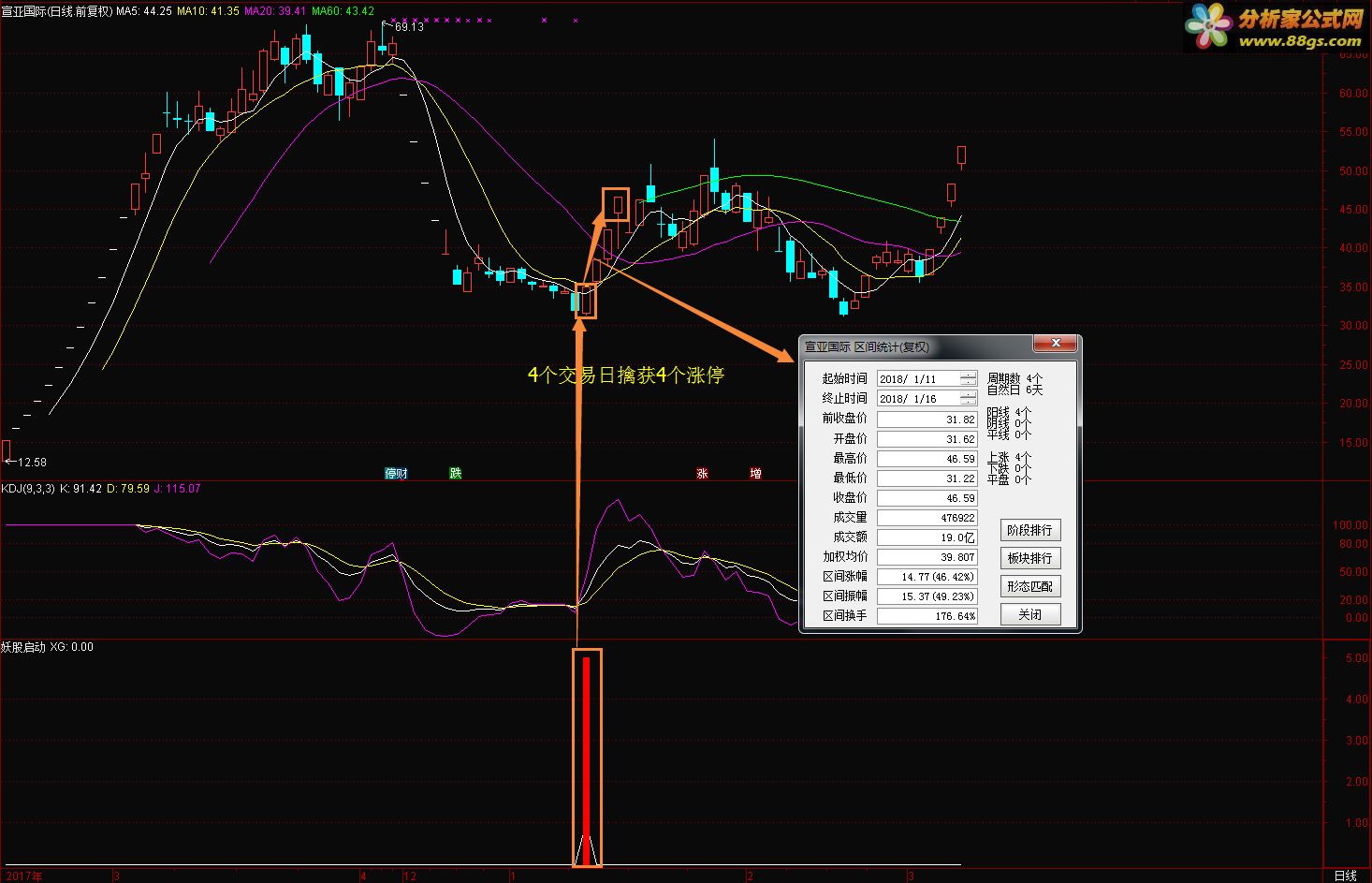Viewport: 1372px width, 883px height.
Task: Click the KDJ(9,3,3) indicator label
Action: [28, 489]
